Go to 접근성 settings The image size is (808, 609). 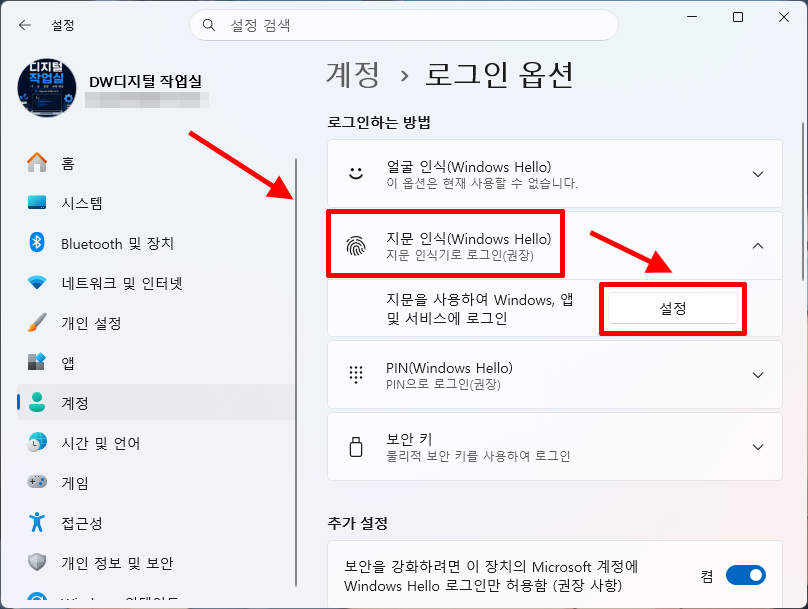coord(156,522)
